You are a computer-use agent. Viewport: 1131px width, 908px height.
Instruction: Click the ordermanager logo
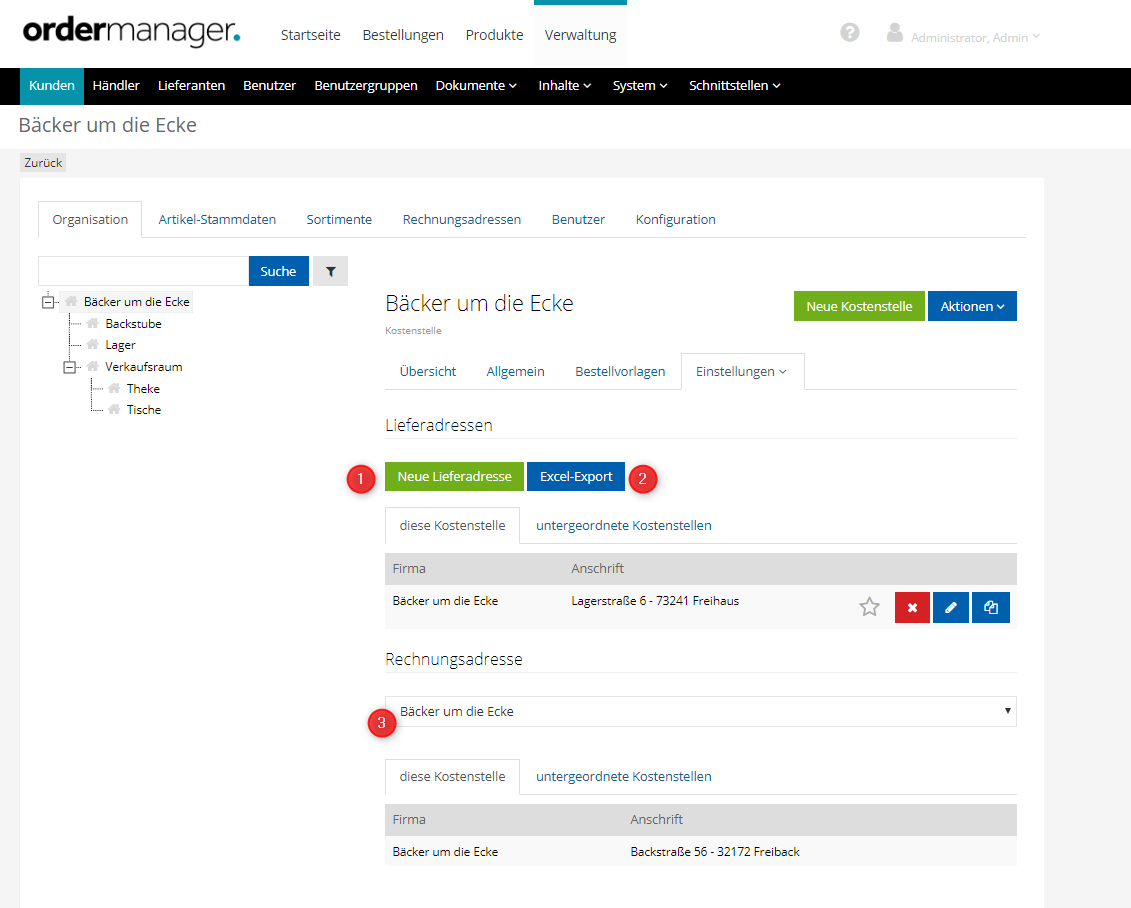tap(131, 32)
